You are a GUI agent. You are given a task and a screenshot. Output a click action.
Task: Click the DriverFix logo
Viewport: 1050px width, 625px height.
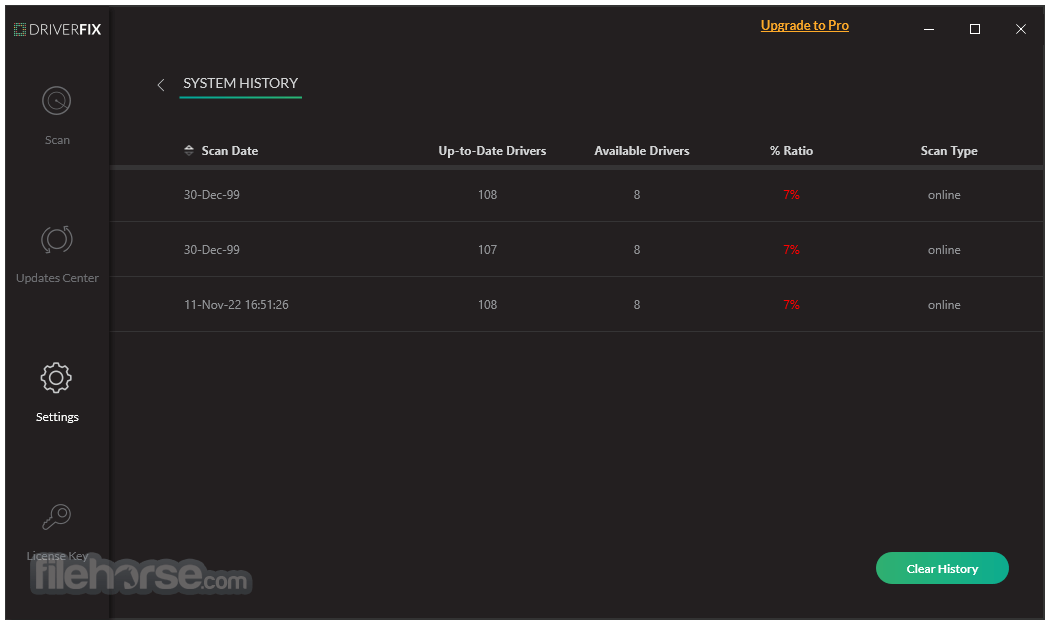pos(58,29)
